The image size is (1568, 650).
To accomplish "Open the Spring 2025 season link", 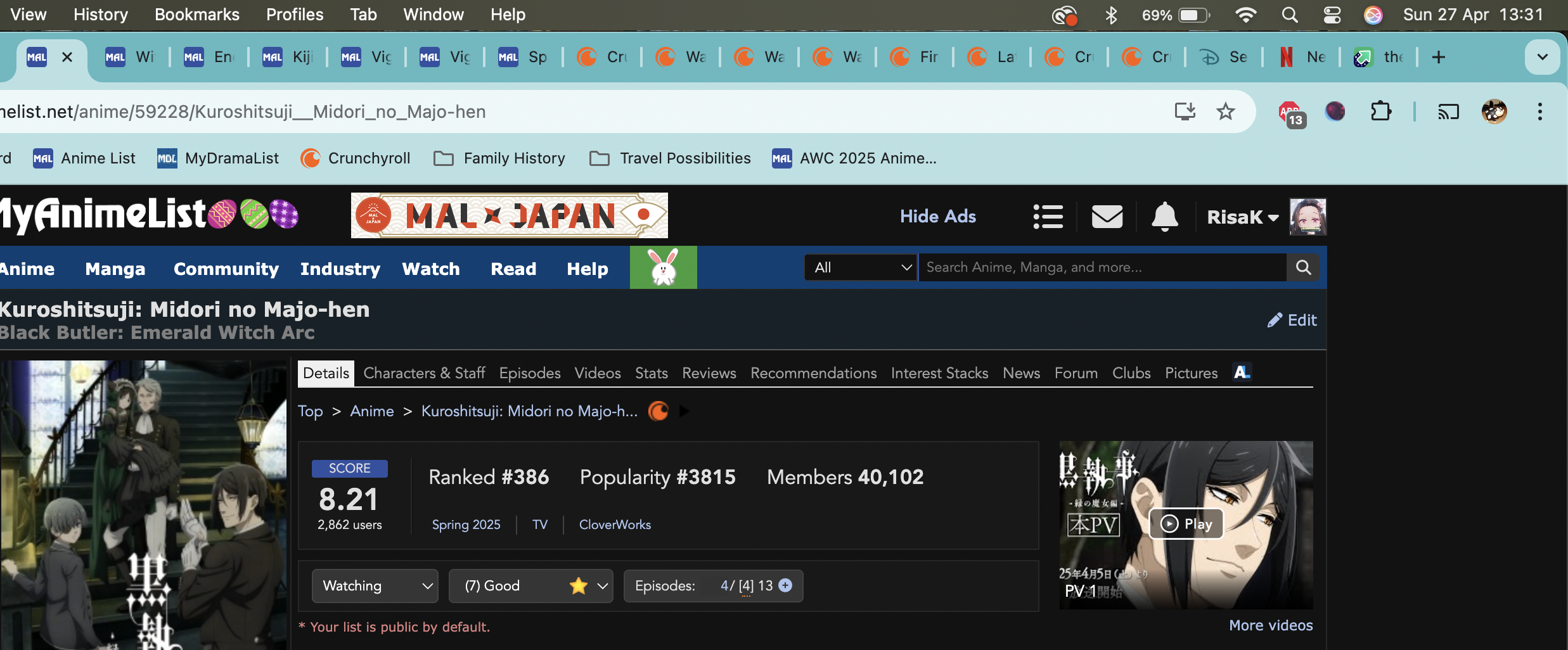I will click(x=466, y=525).
